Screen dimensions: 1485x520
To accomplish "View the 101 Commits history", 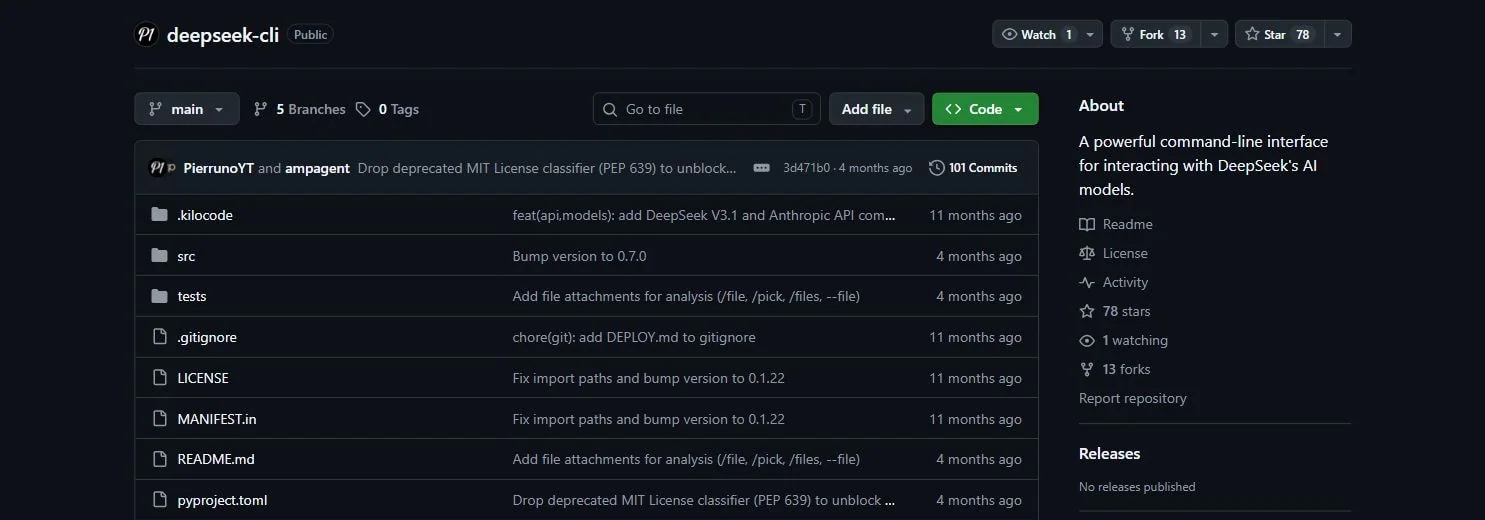I will [x=973, y=168].
